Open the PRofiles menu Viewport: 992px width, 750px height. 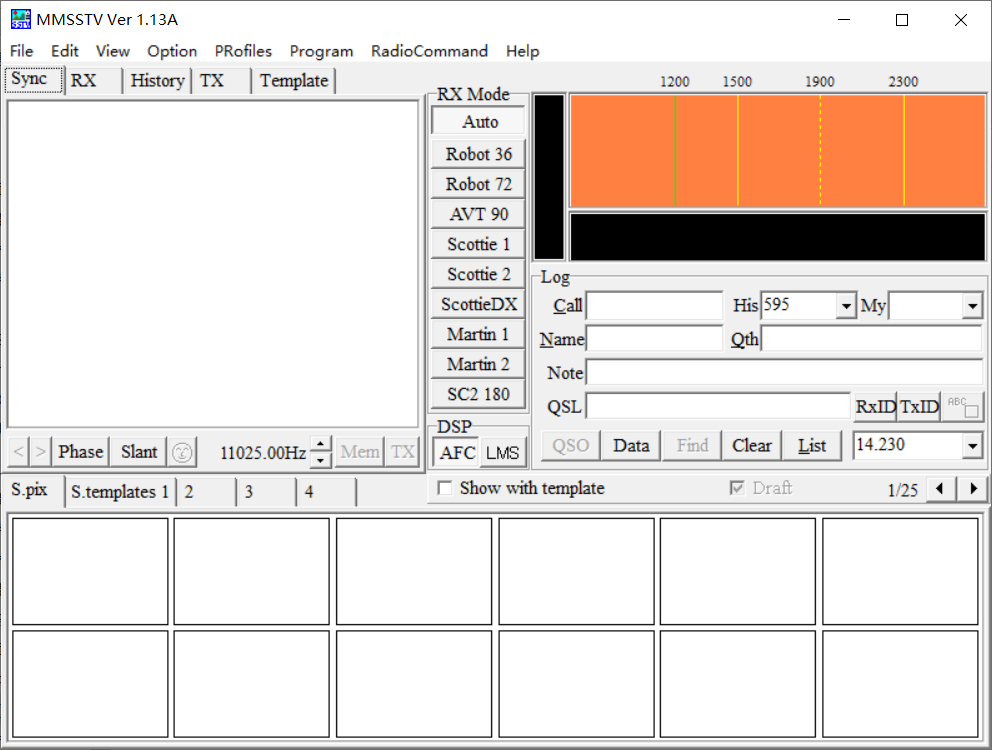(243, 51)
